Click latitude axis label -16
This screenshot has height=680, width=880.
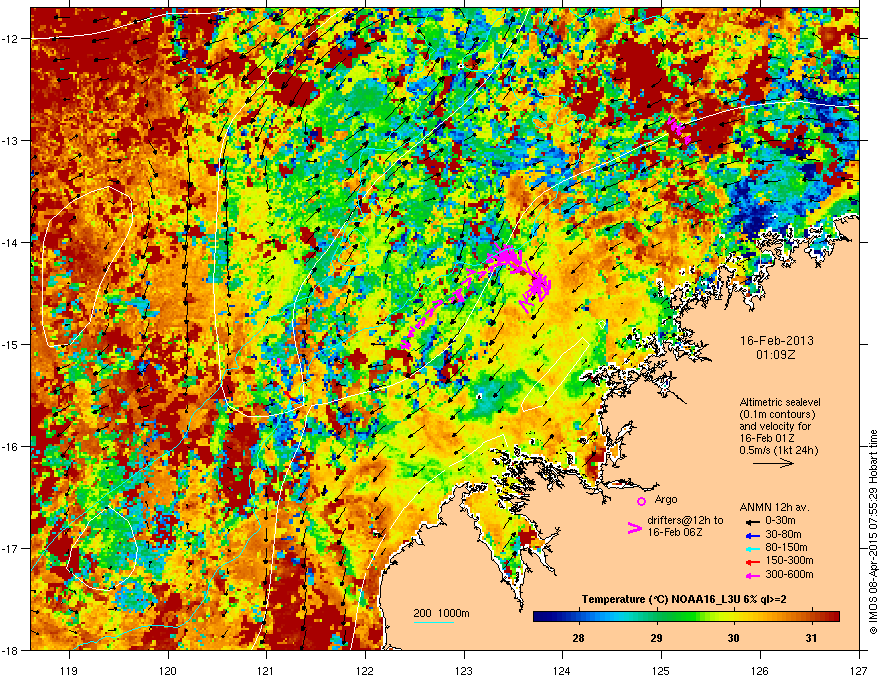(10, 447)
